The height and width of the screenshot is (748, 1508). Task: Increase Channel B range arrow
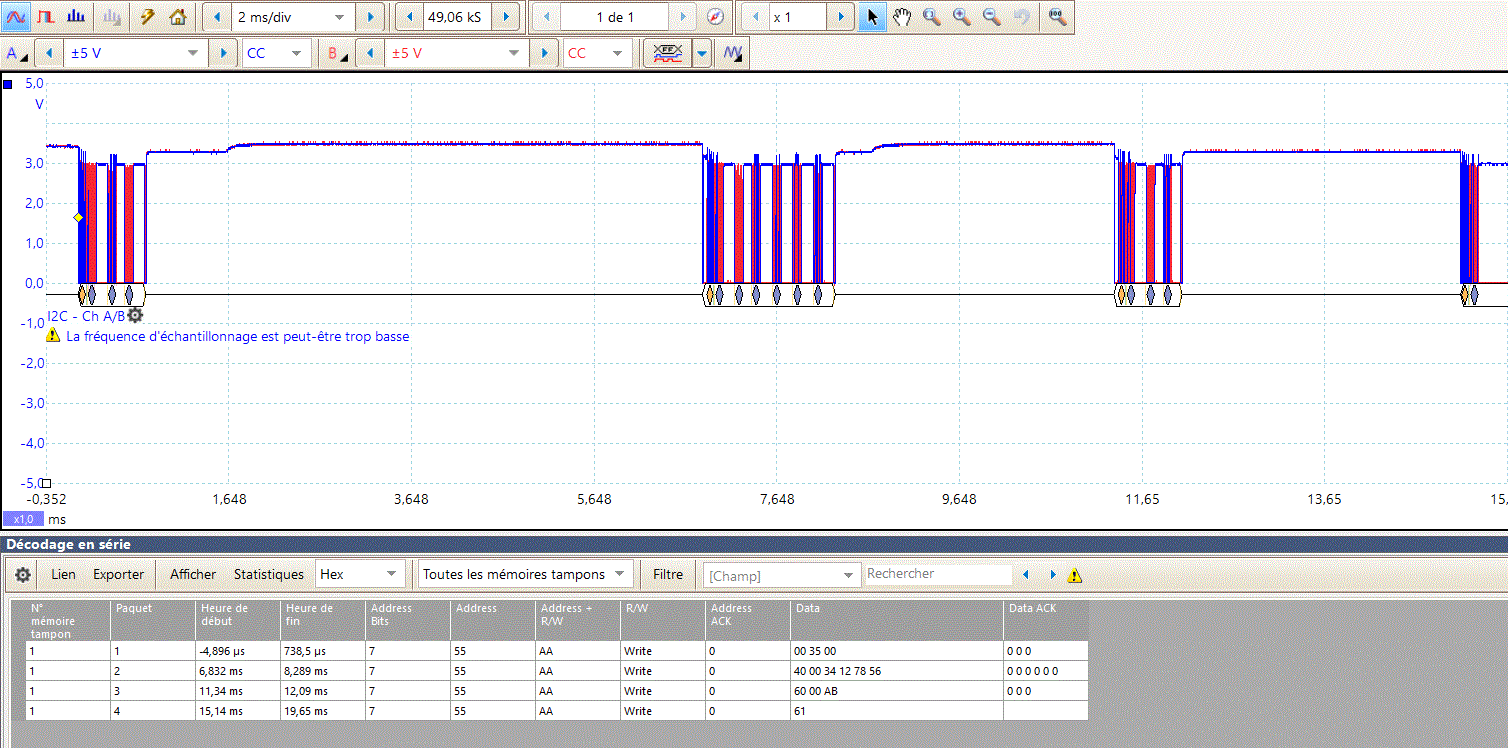(544, 53)
